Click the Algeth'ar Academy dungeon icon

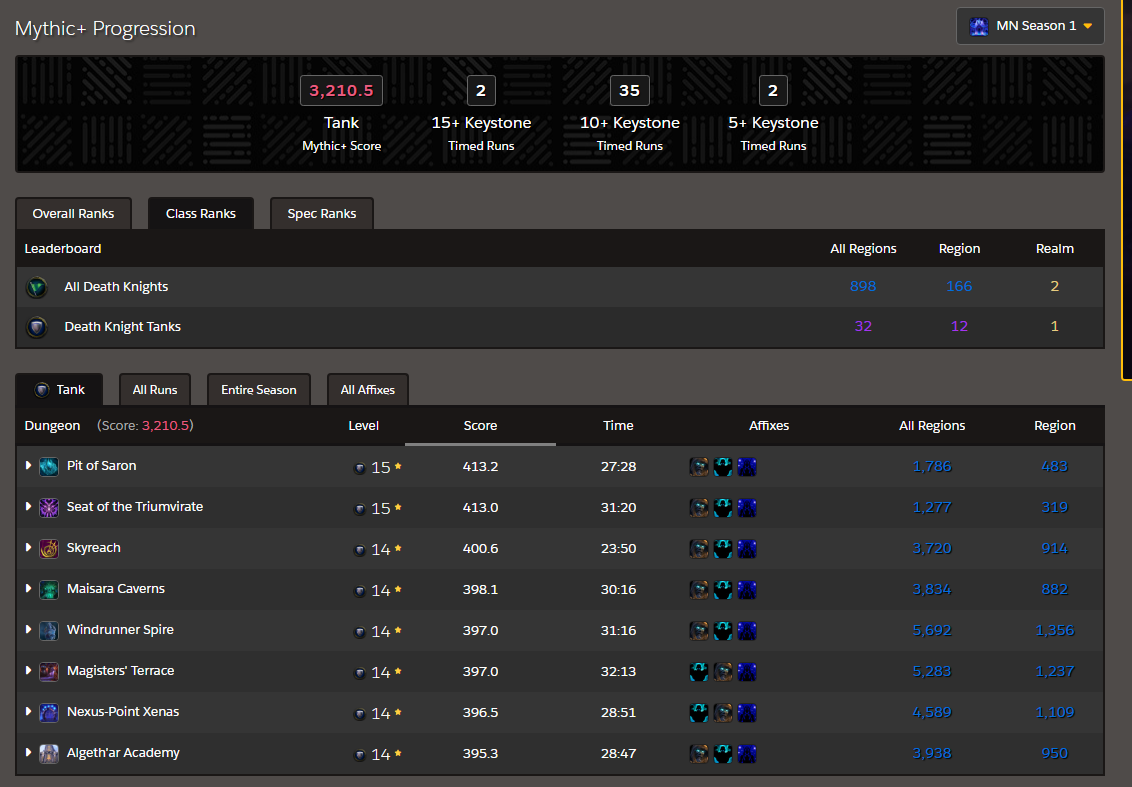[x=48, y=754]
